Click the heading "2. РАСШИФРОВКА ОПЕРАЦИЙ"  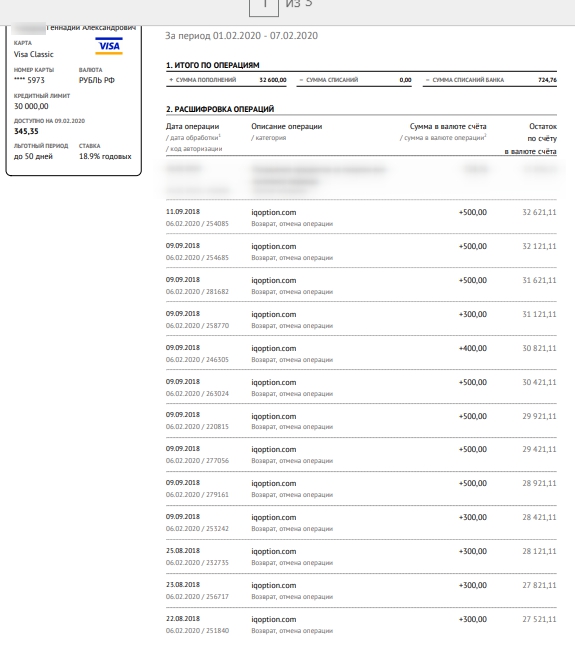(x=220, y=109)
